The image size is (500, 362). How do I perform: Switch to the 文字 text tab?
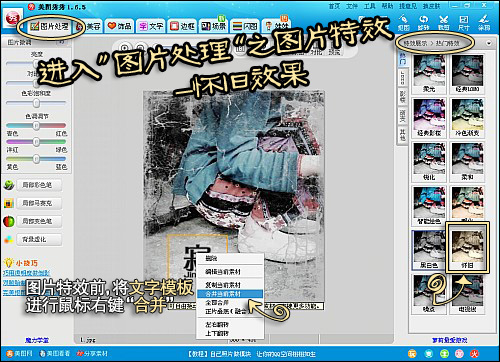tap(151, 26)
